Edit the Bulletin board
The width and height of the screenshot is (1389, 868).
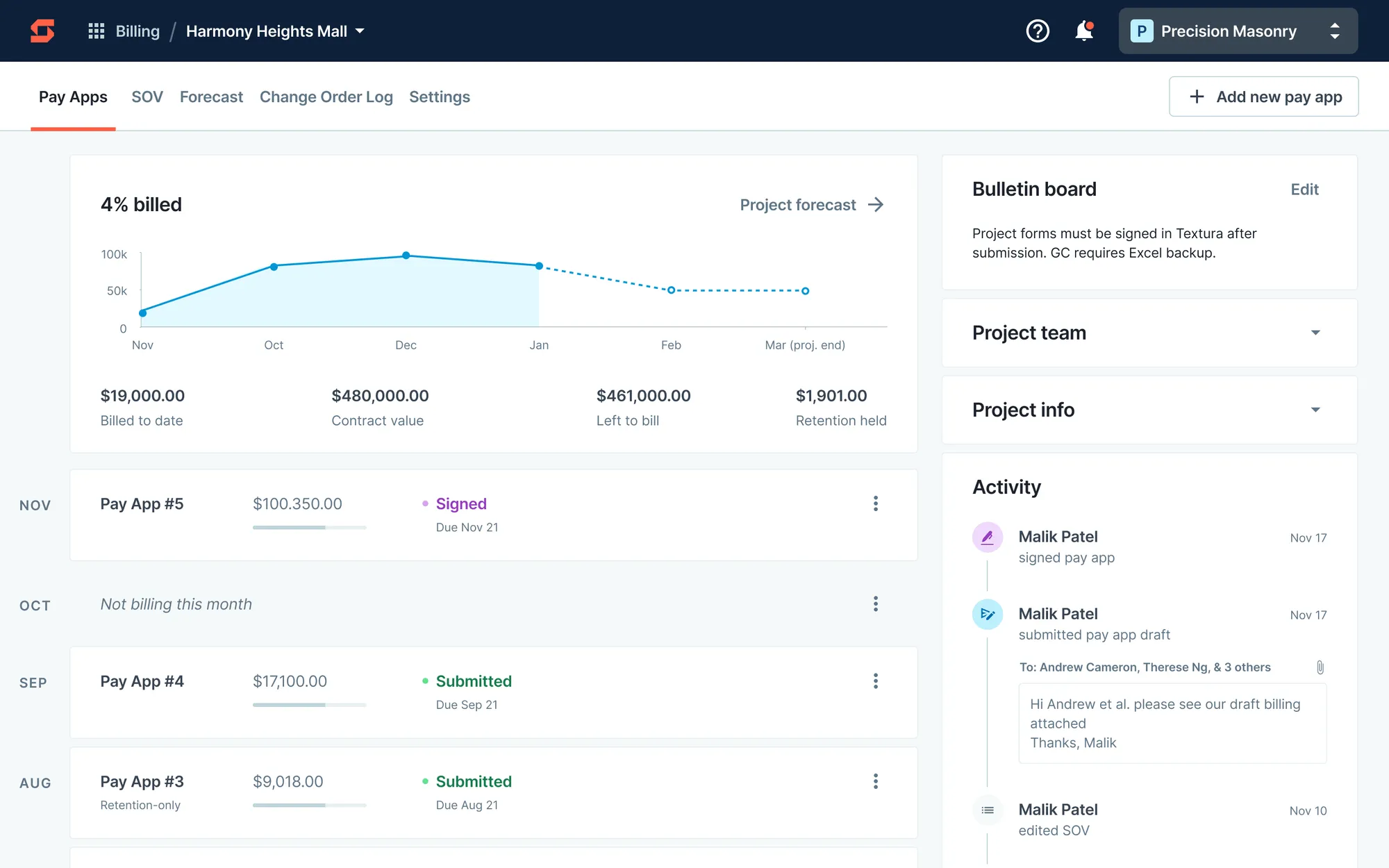point(1304,190)
